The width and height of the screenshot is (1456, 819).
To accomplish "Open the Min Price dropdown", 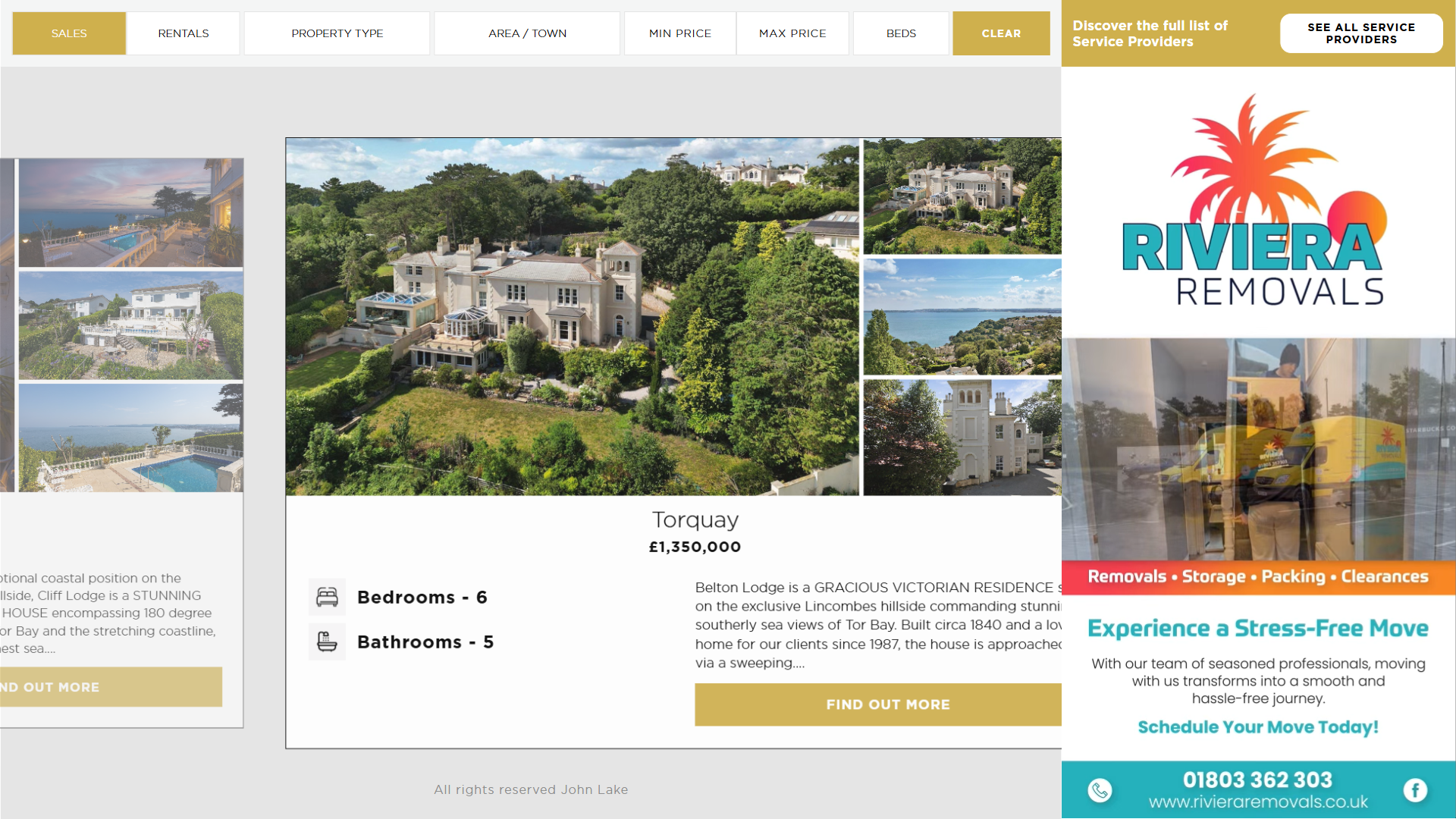I will pos(680,33).
